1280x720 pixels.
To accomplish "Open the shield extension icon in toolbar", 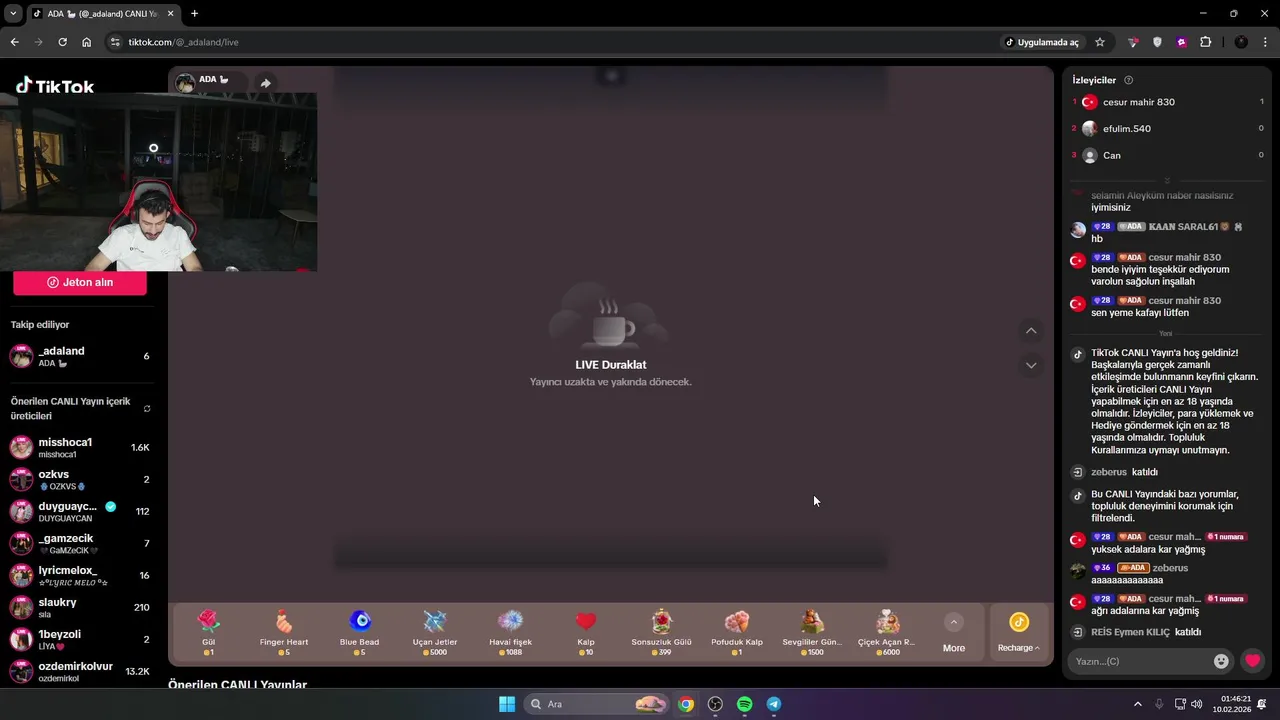I will [x=1157, y=42].
